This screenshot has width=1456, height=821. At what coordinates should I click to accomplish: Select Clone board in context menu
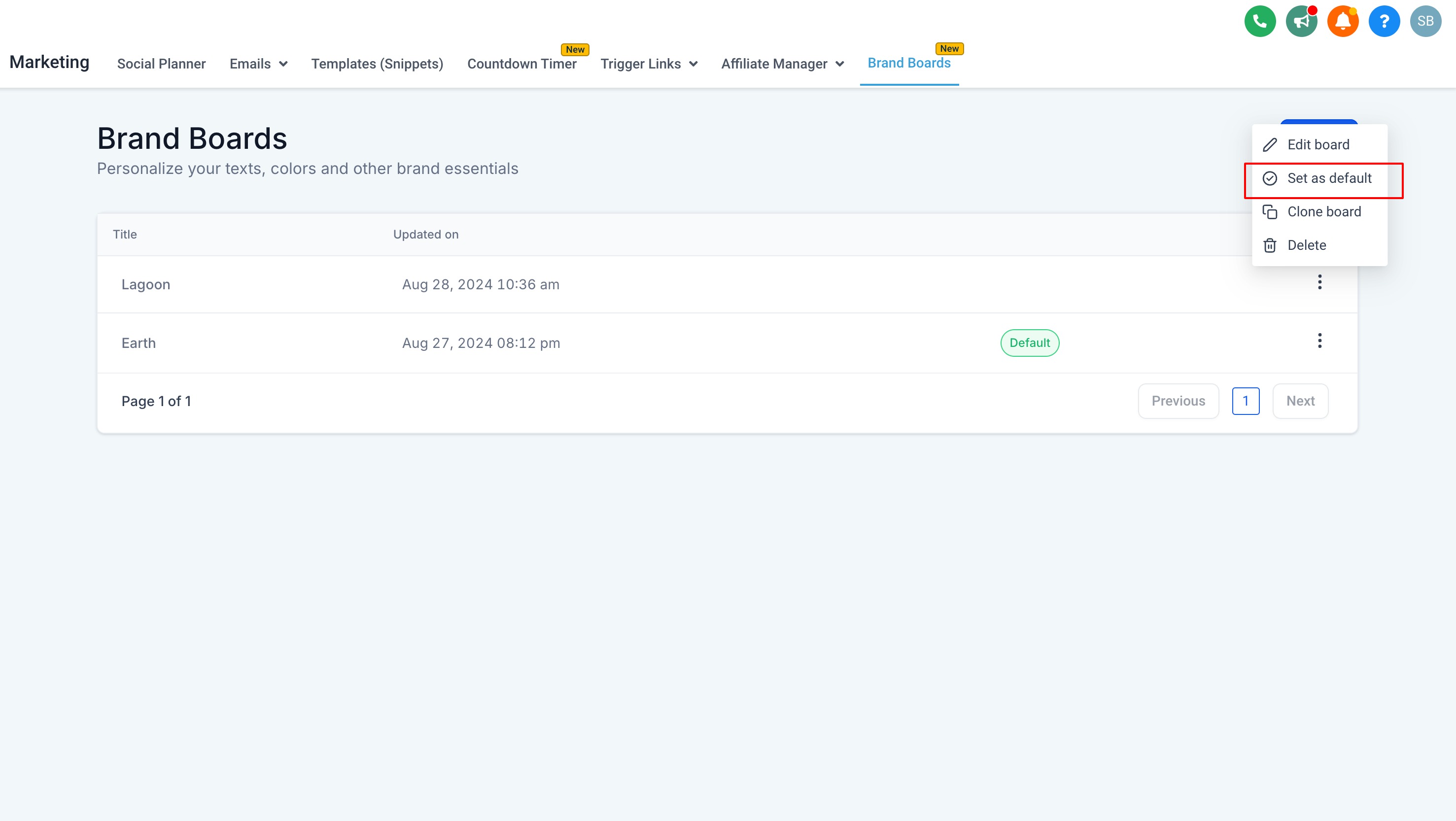point(1323,212)
